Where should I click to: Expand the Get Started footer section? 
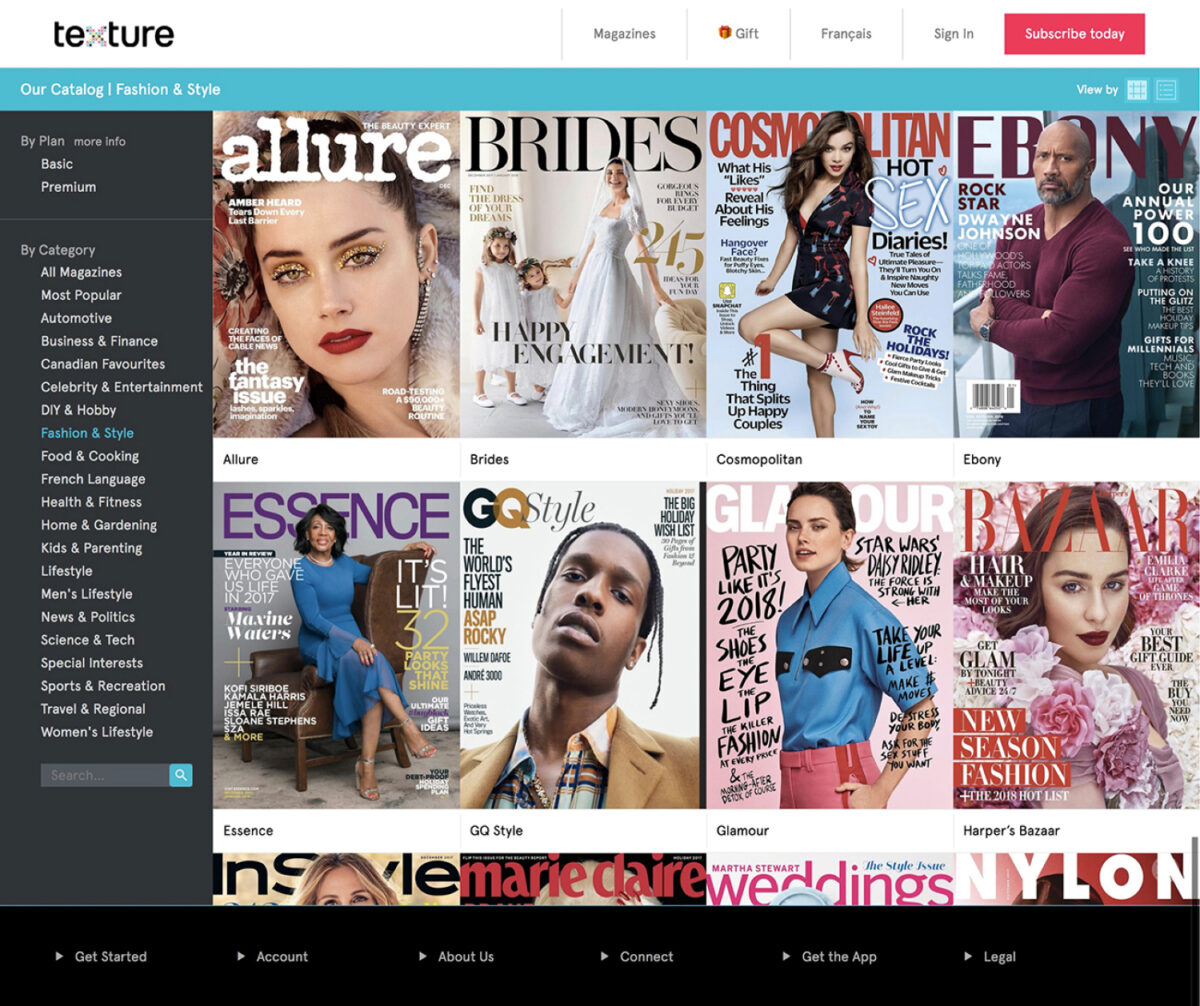tap(101, 957)
